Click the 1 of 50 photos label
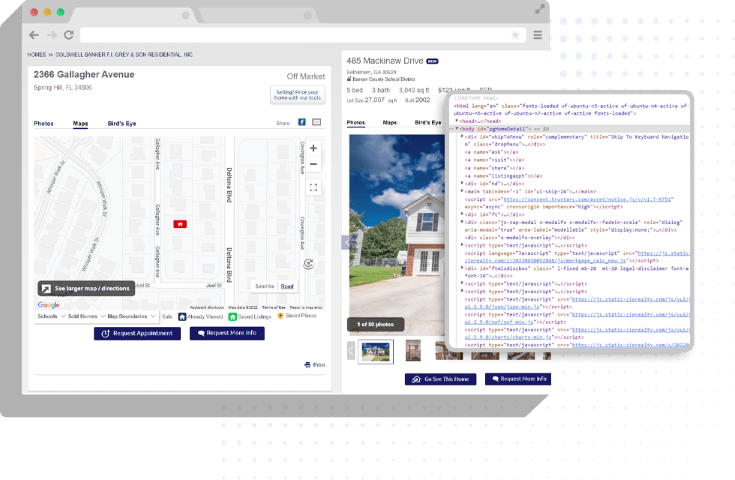 [x=375, y=324]
